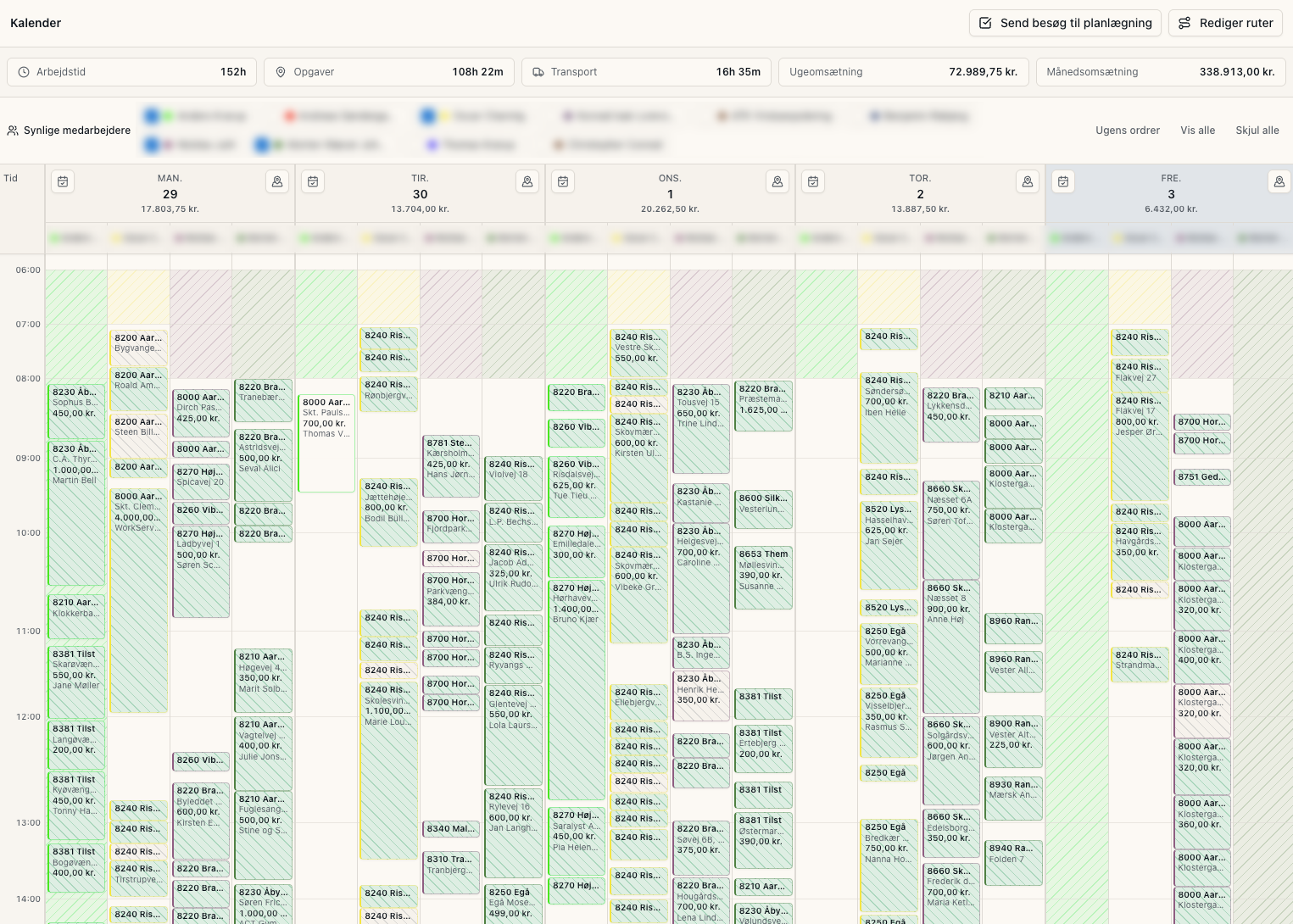Select the FRE. 3 day header
The width and height of the screenshot is (1293, 924).
click(x=1171, y=193)
